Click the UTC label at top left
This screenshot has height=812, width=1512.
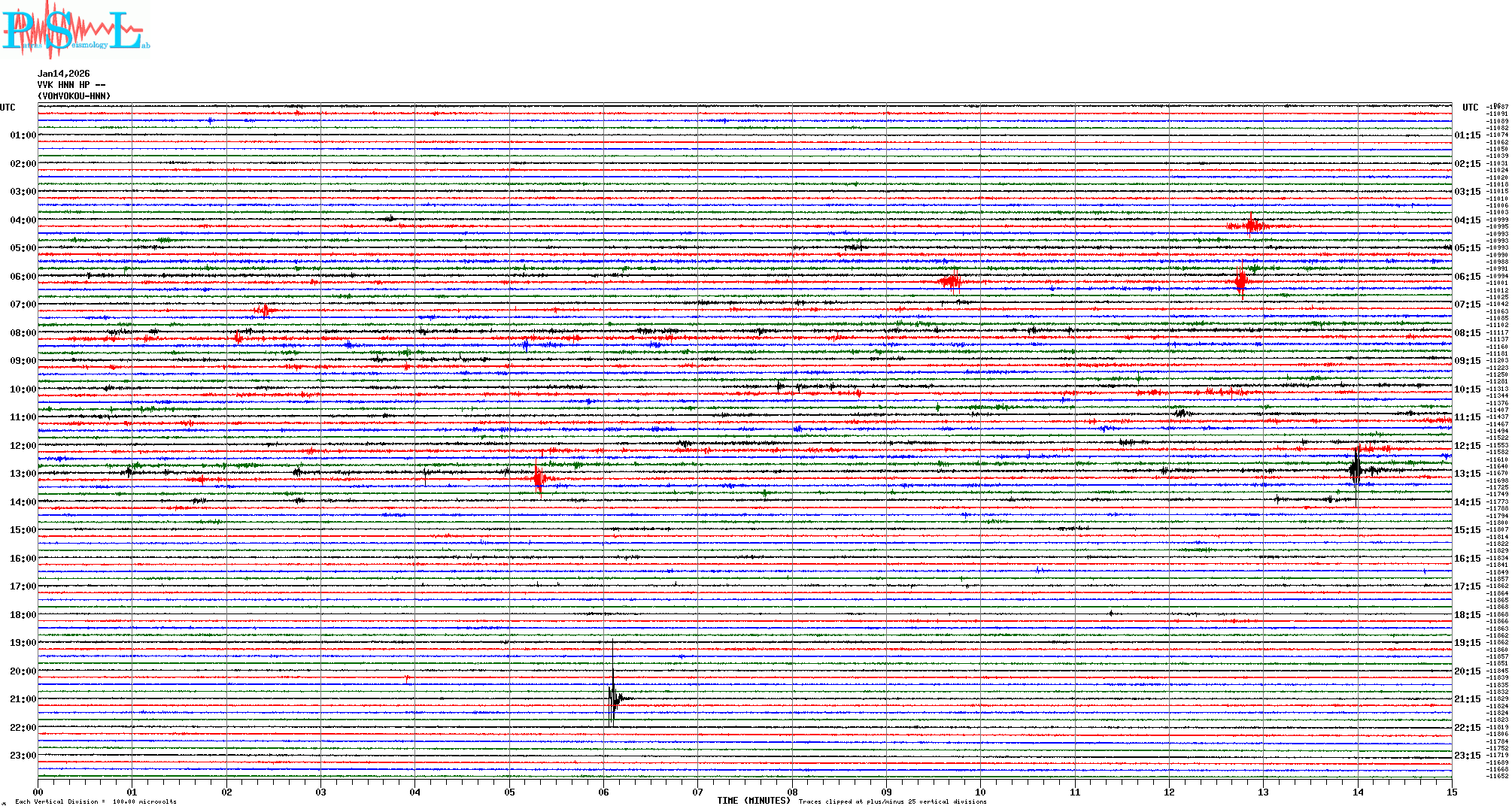8,108
